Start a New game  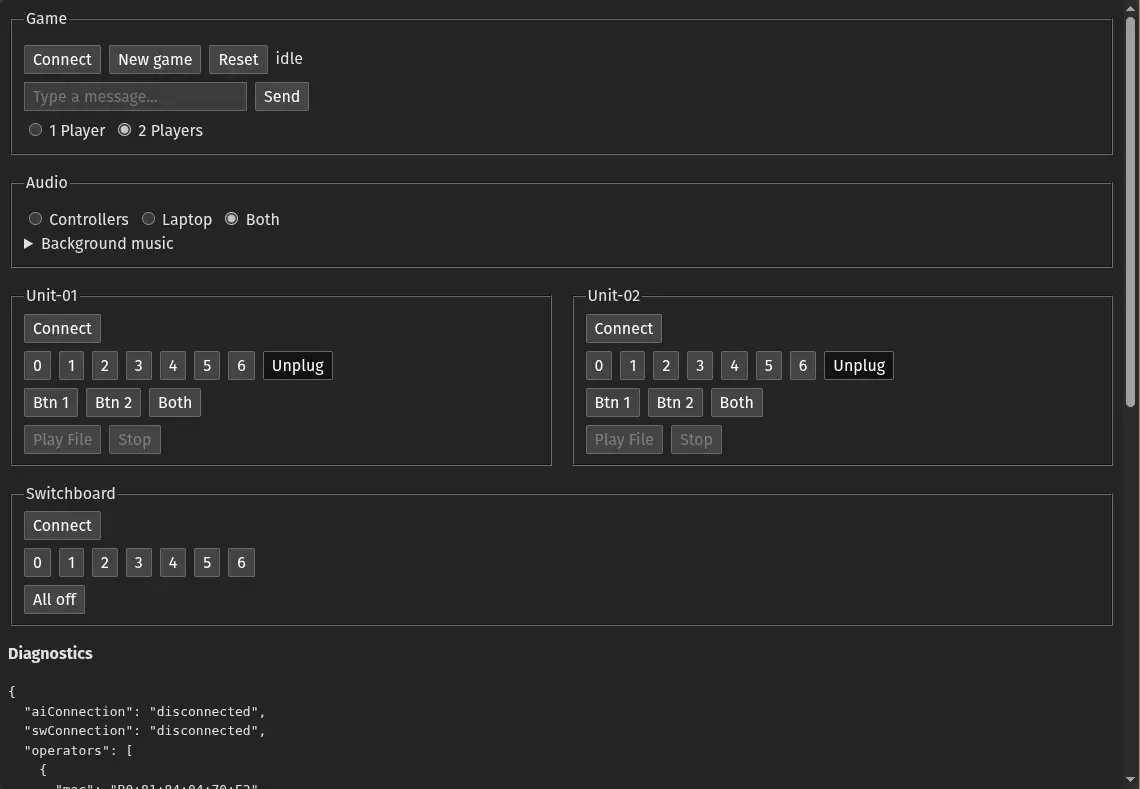[x=154, y=59]
